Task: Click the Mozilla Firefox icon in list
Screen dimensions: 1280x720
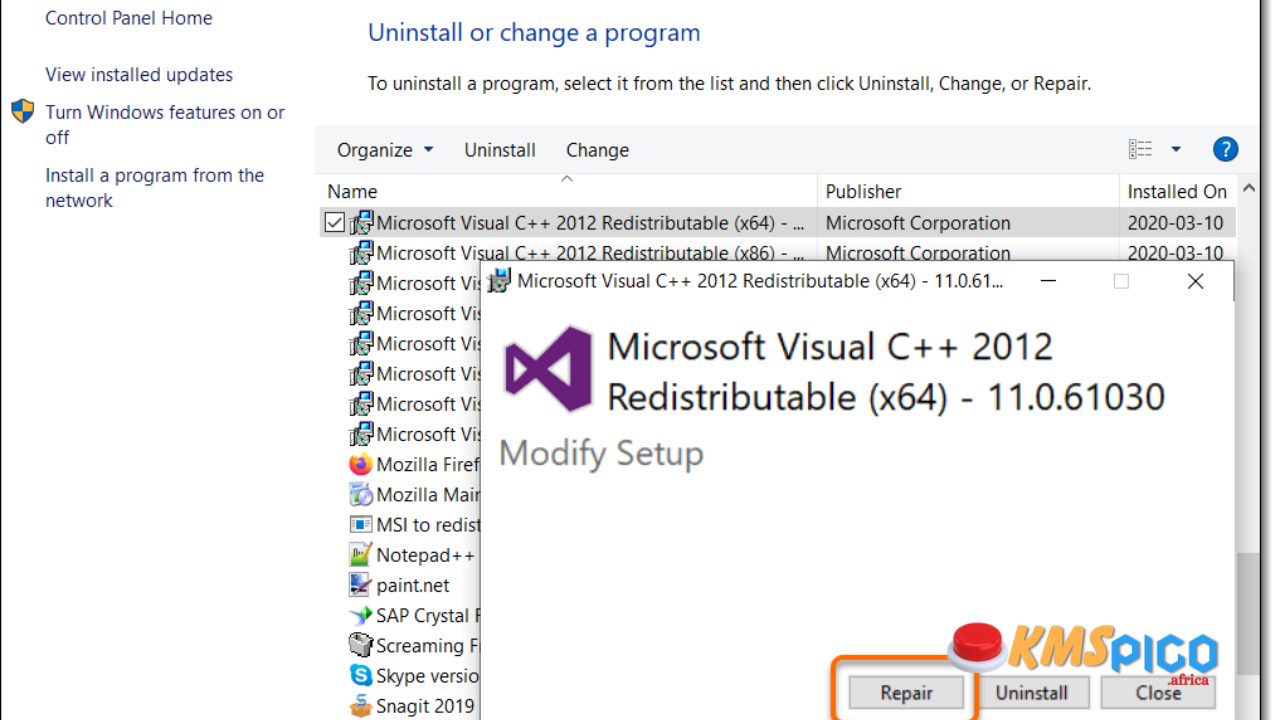Action: coord(361,464)
